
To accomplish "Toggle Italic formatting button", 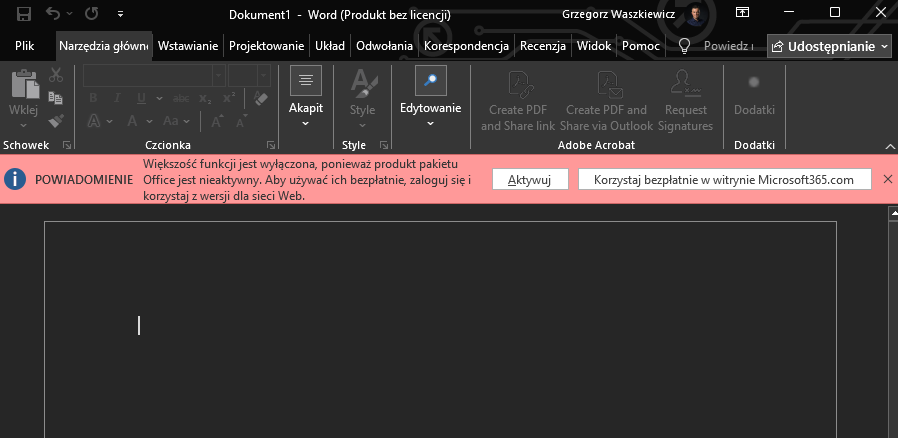I will point(117,98).
